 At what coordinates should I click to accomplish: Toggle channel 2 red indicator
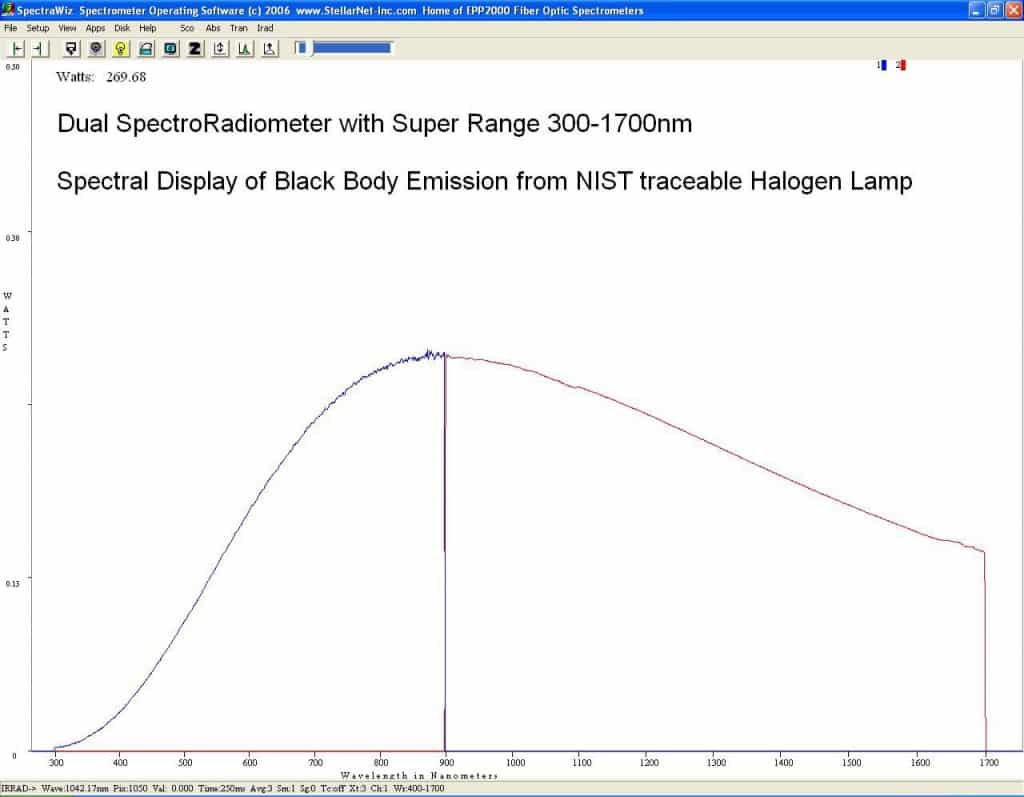tap(901, 63)
